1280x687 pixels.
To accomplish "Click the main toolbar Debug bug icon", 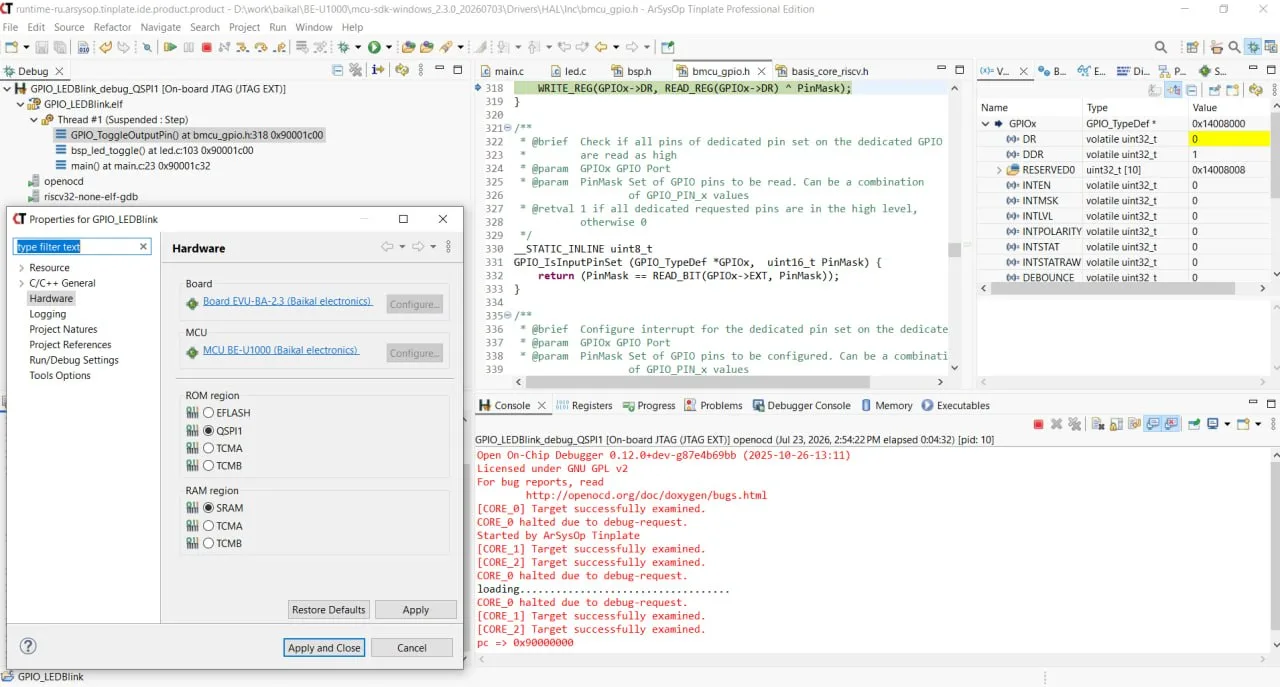I will [343, 47].
